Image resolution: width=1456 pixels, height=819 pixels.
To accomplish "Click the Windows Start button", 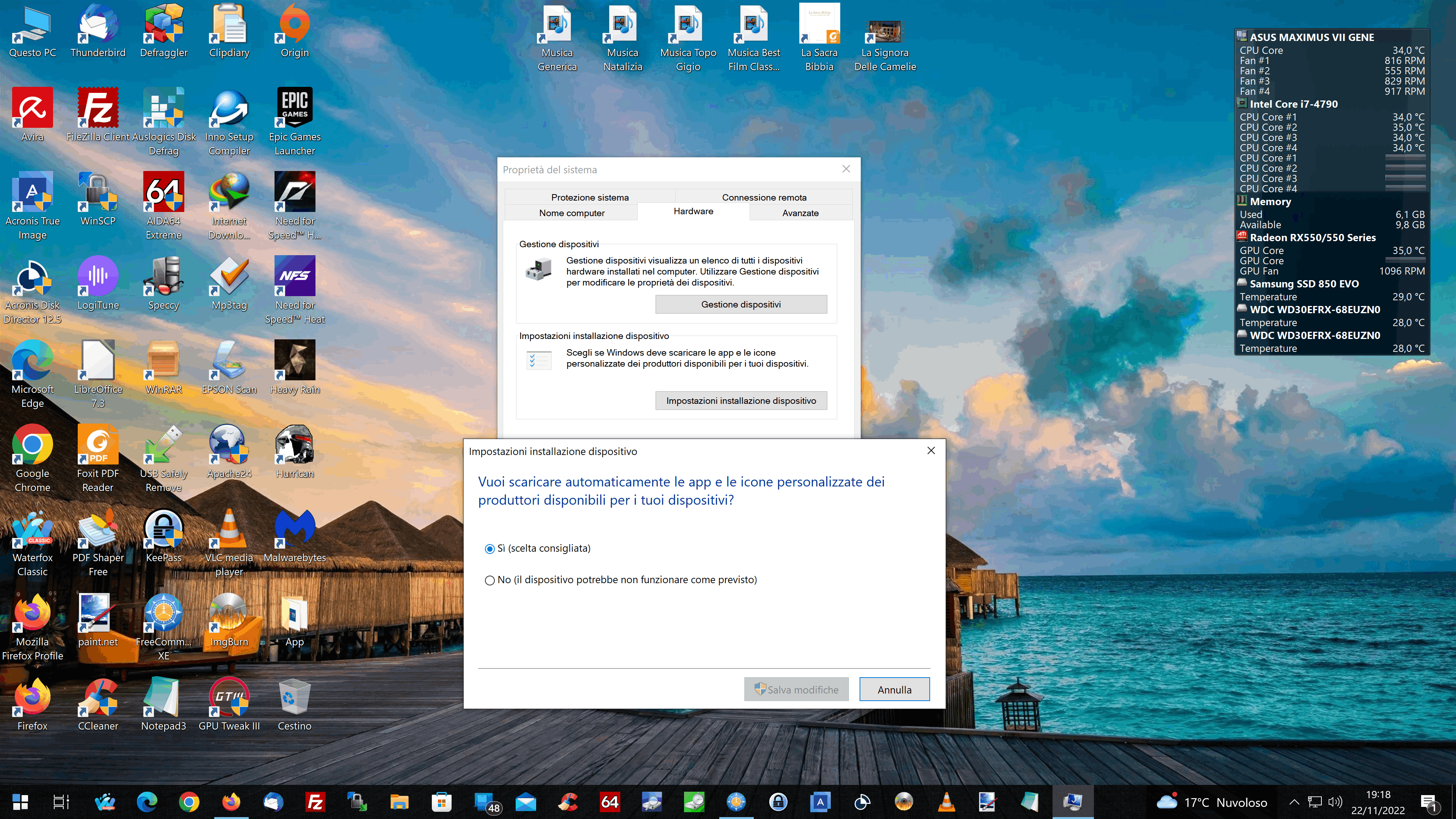I will (x=20, y=802).
